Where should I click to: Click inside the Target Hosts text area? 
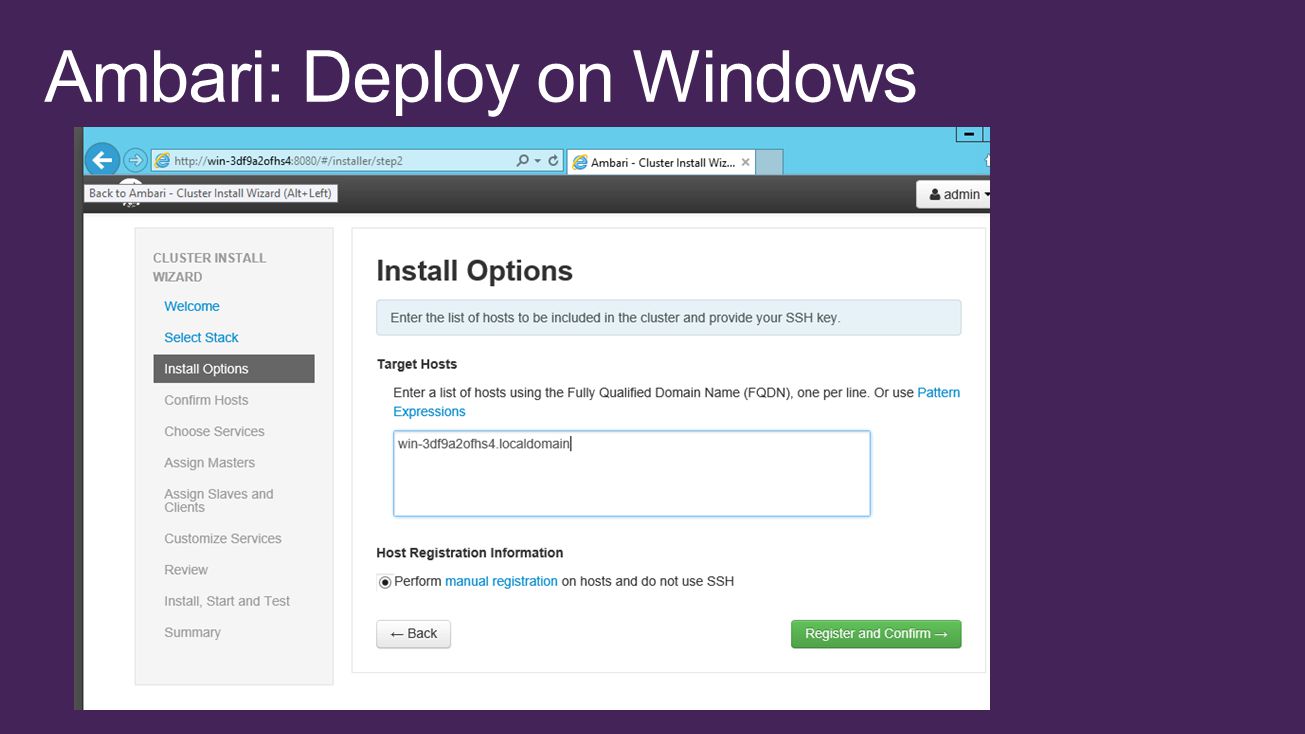(x=632, y=474)
